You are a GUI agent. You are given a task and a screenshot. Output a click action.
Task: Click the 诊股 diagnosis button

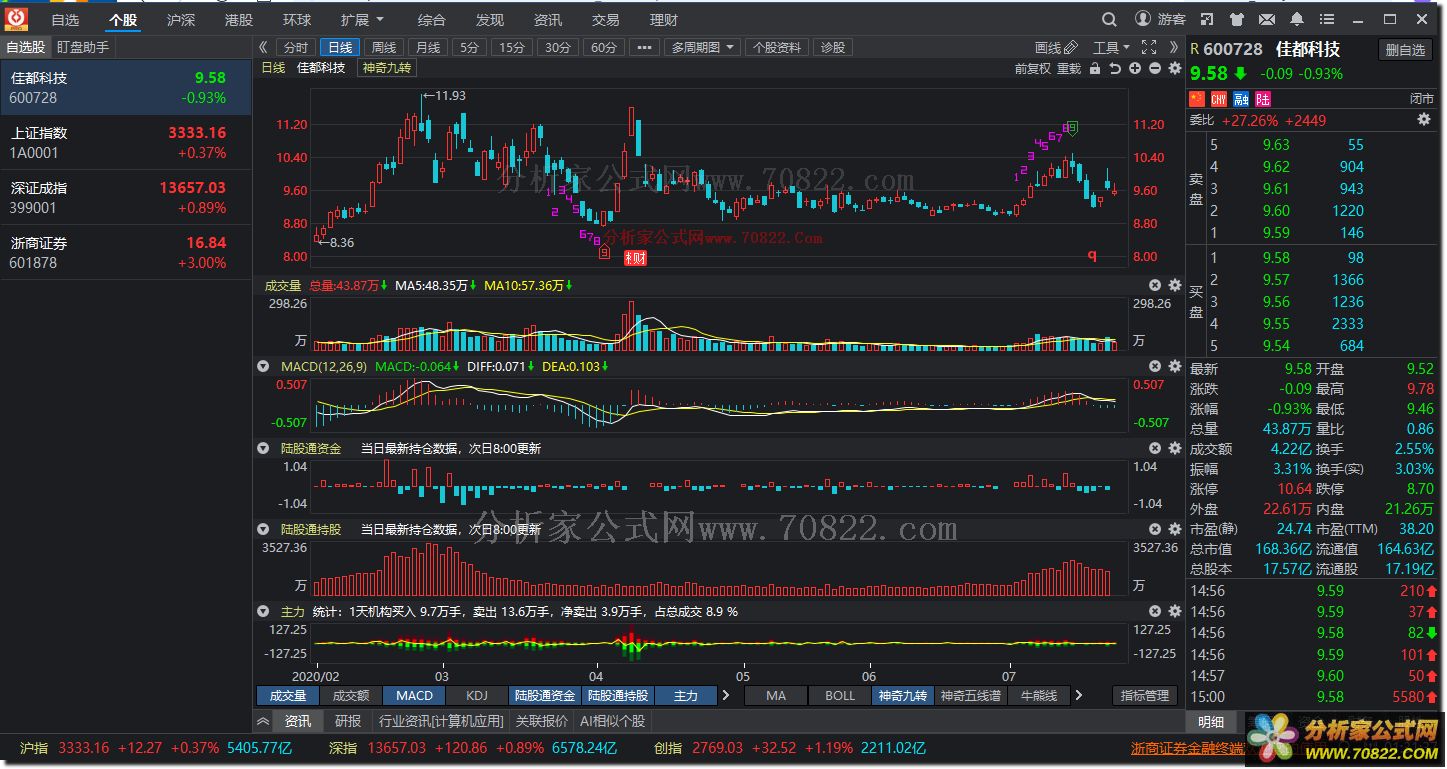832,47
